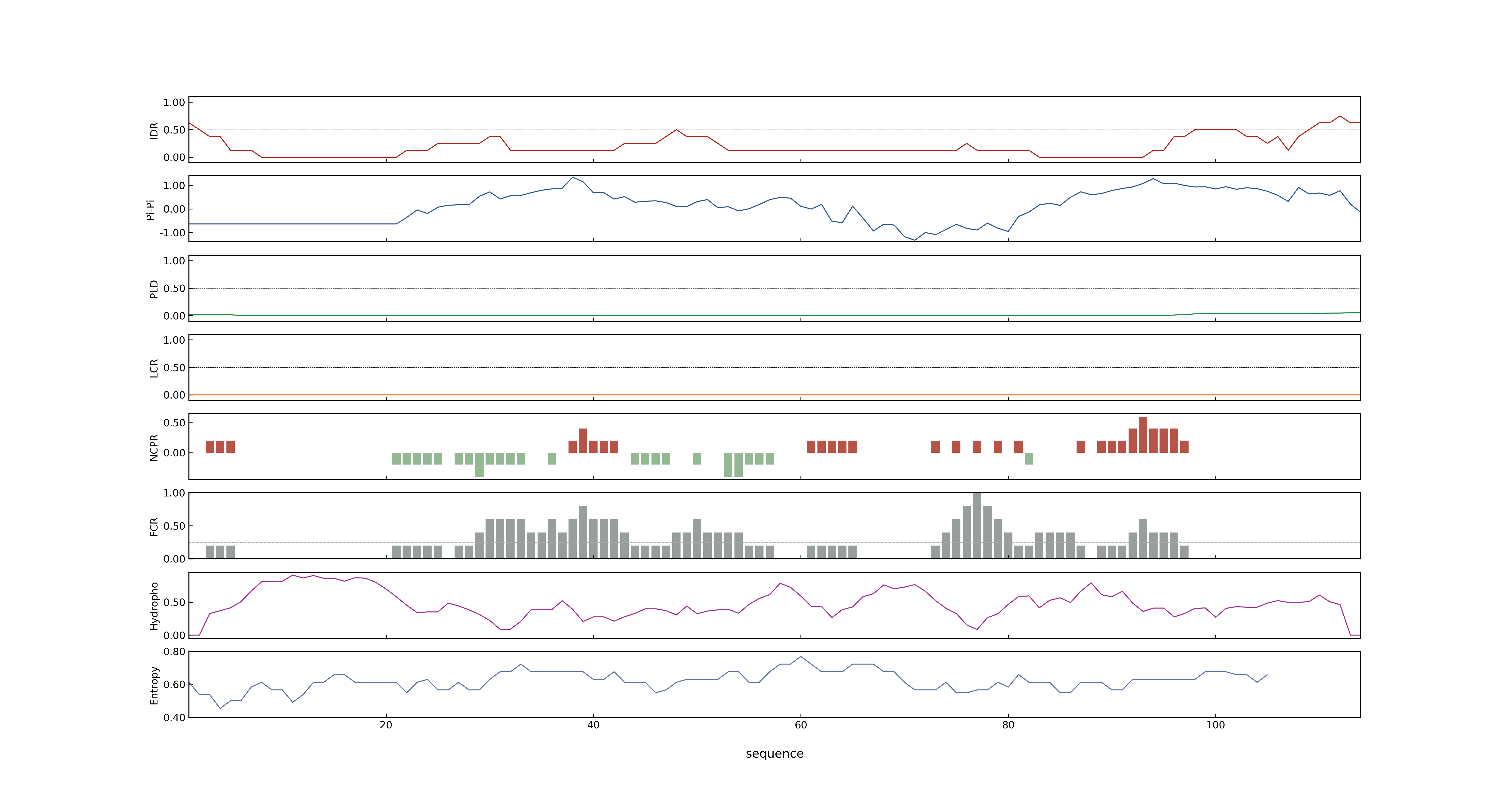Click the 0.00 tick on Pi-Pi axis
1512x806 pixels.
(x=174, y=209)
